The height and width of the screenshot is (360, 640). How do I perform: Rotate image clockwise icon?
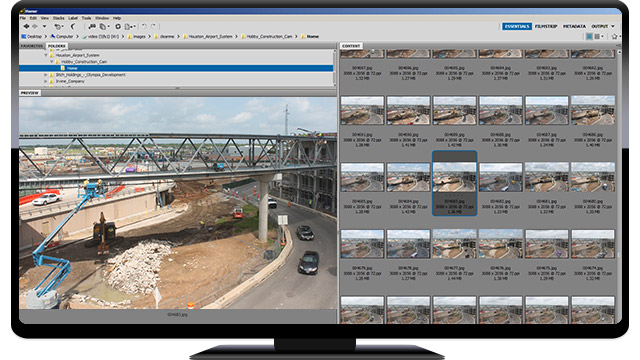(x=153, y=27)
